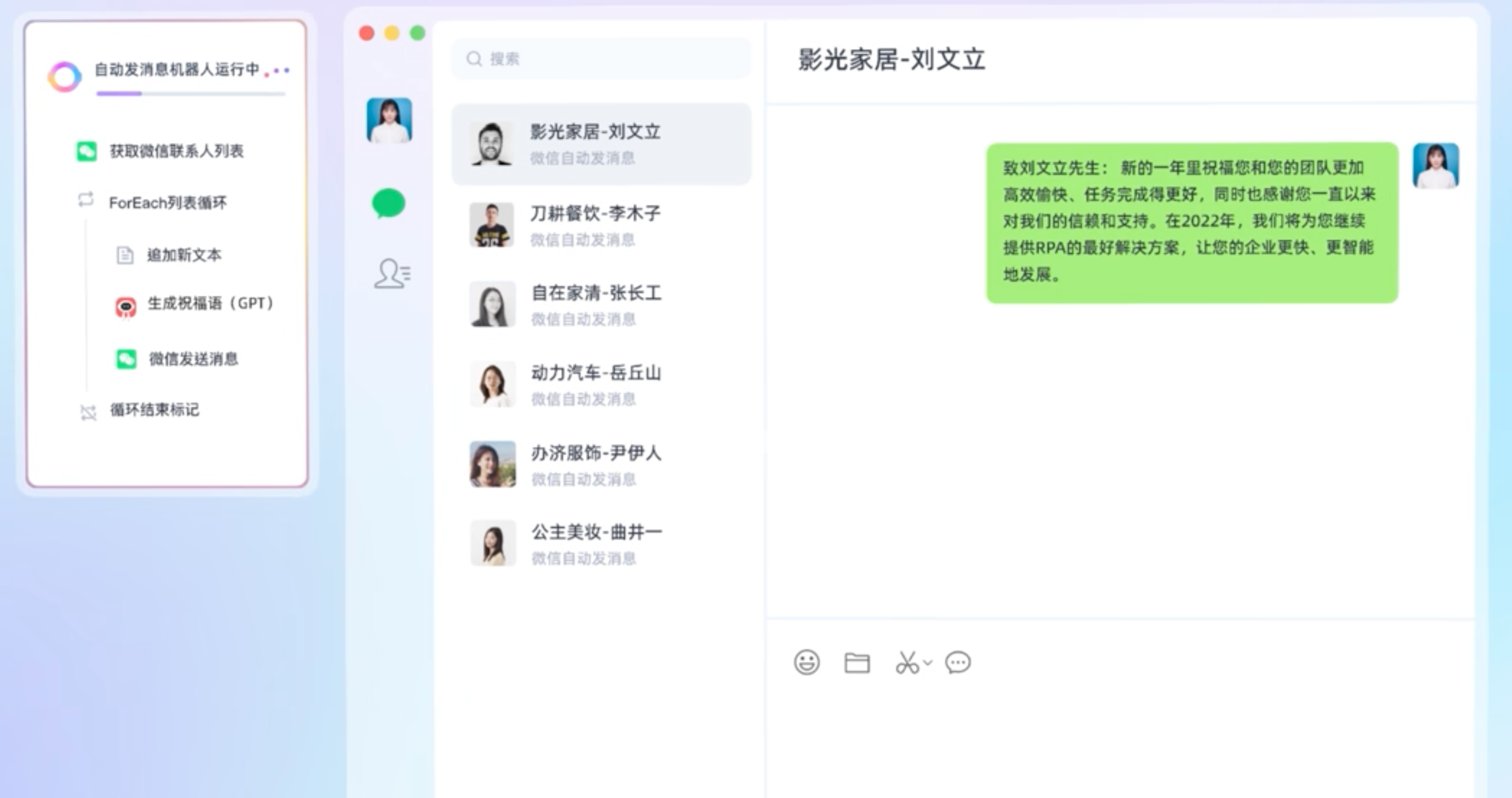The height and width of the screenshot is (798, 1512).
Task: Click 张长工's contact avatar
Action: coord(492,304)
